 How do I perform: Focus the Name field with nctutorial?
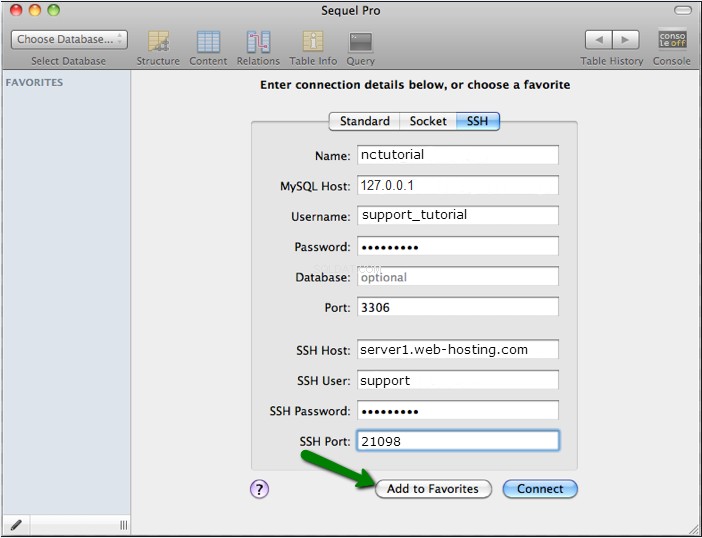coord(458,155)
